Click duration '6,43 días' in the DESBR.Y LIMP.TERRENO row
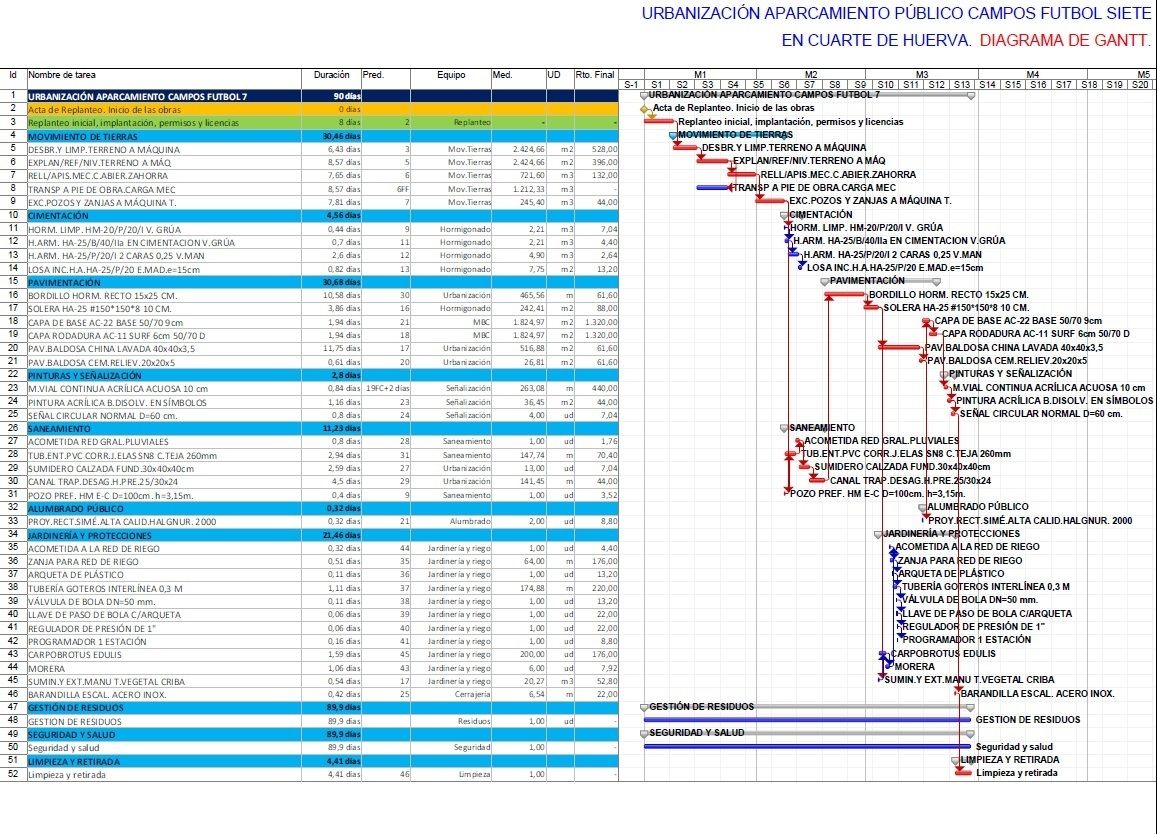The width and height of the screenshot is (1157, 834). pyautogui.click(x=345, y=150)
